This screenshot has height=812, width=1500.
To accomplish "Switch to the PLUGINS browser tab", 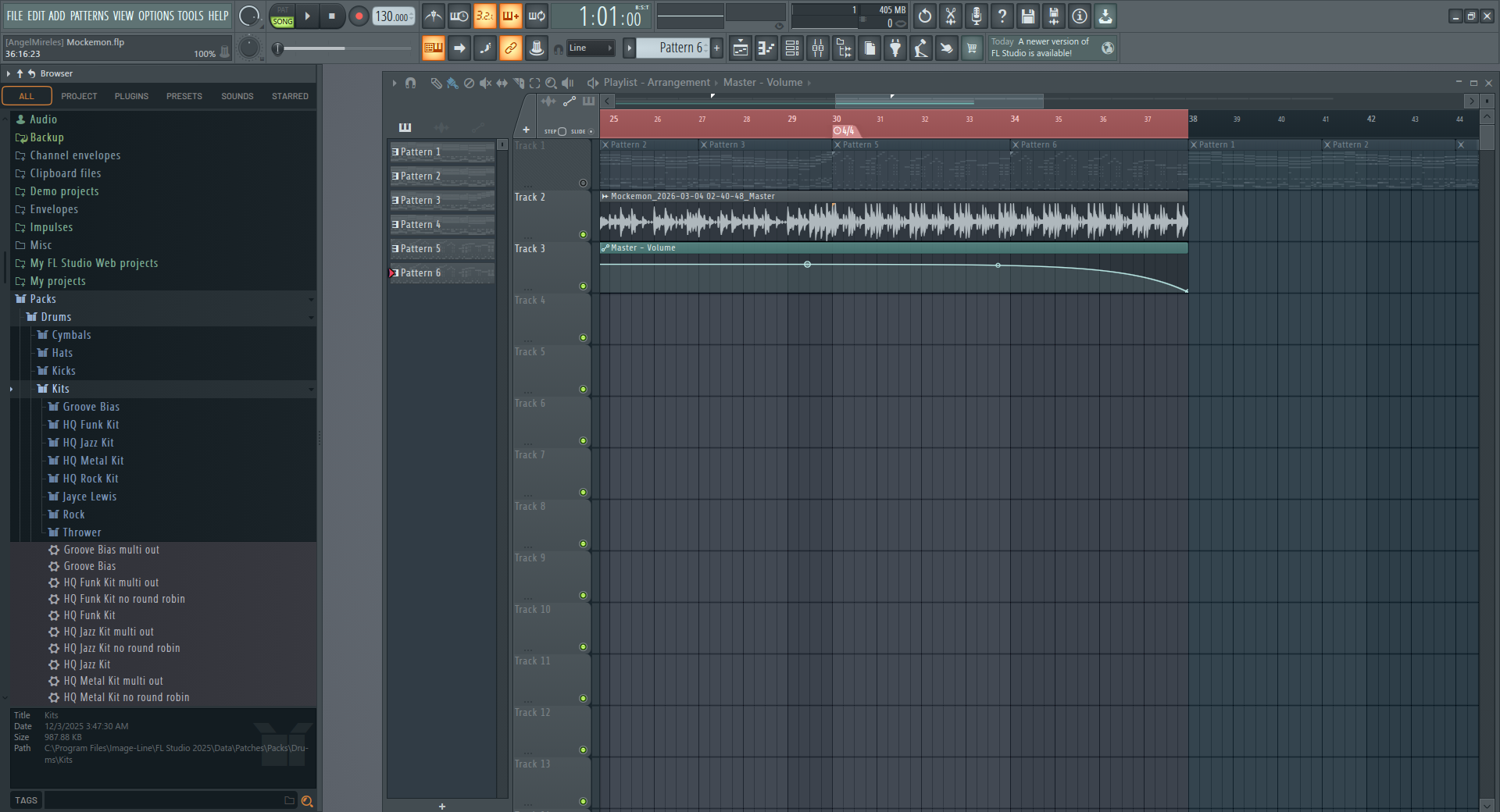I will coord(131,96).
